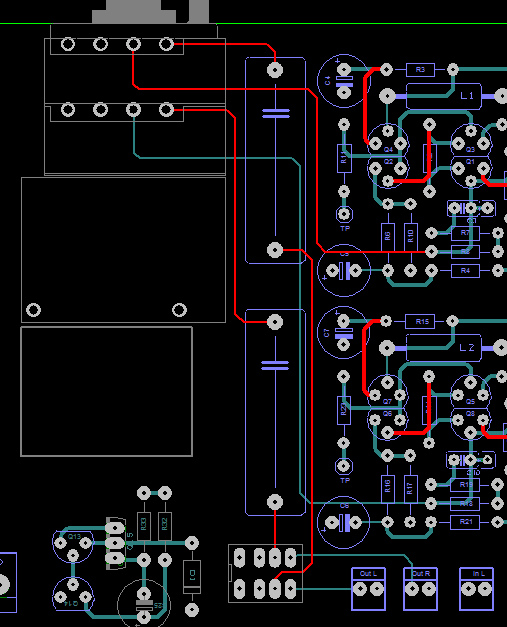Select resistor R15 footprint
Screen dimensions: 507x627
pyautogui.click(x=420, y=321)
